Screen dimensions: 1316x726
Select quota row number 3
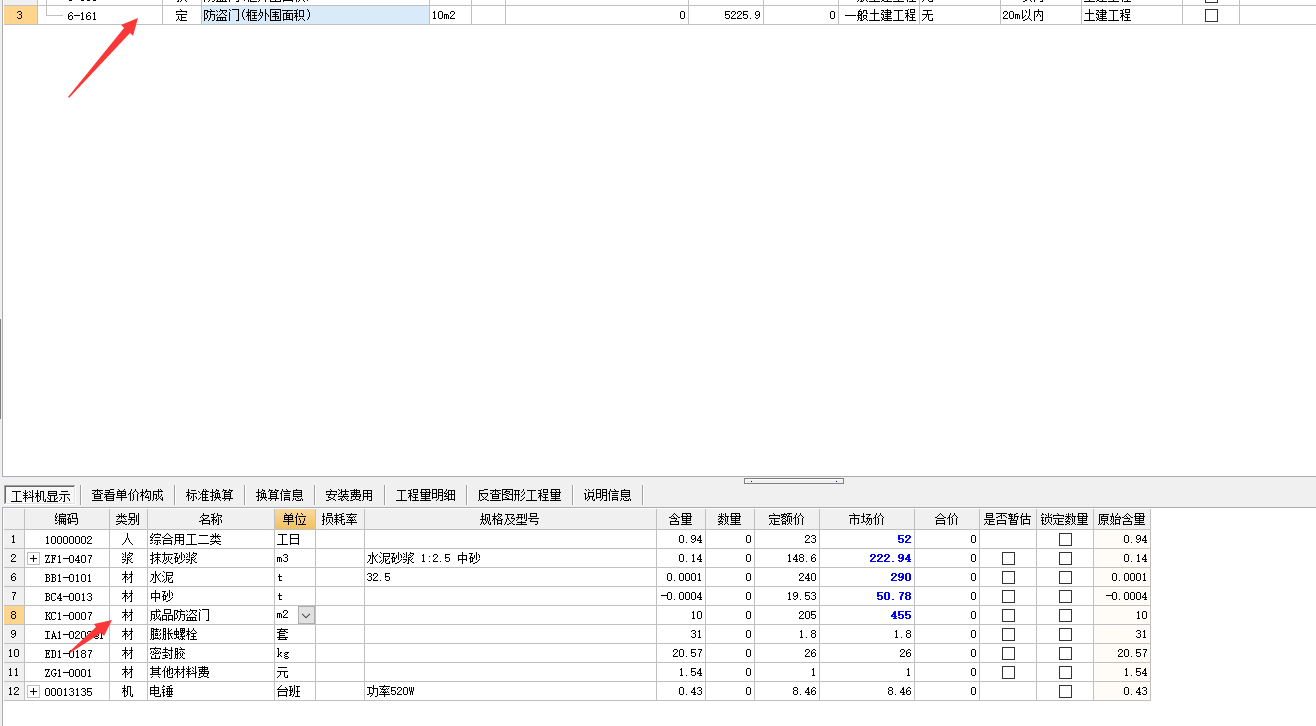tap(20, 16)
